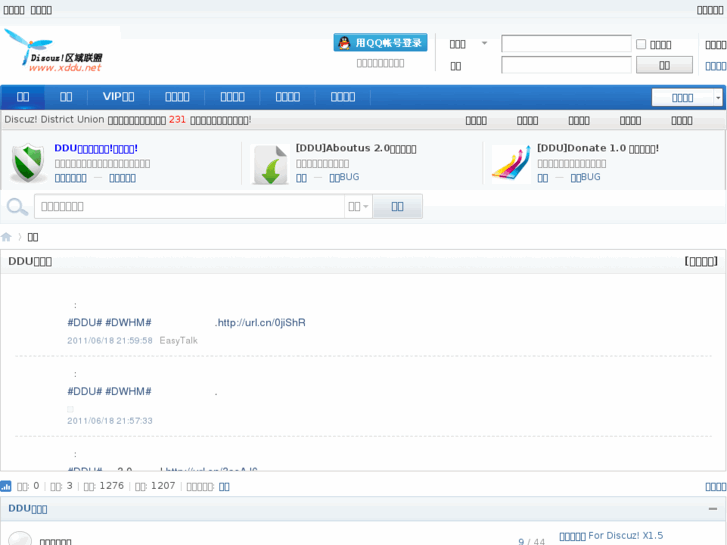Click the home icon in the breadcrumb

[6, 237]
